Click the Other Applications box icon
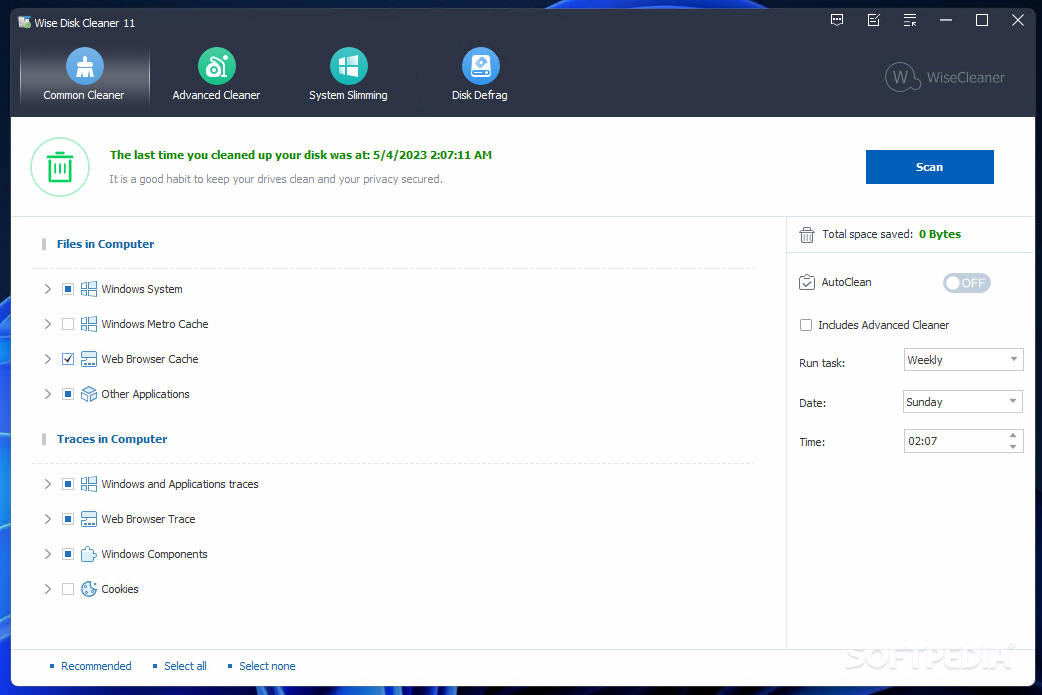This screenshot has height=695, width=1042. click(88, 394)
